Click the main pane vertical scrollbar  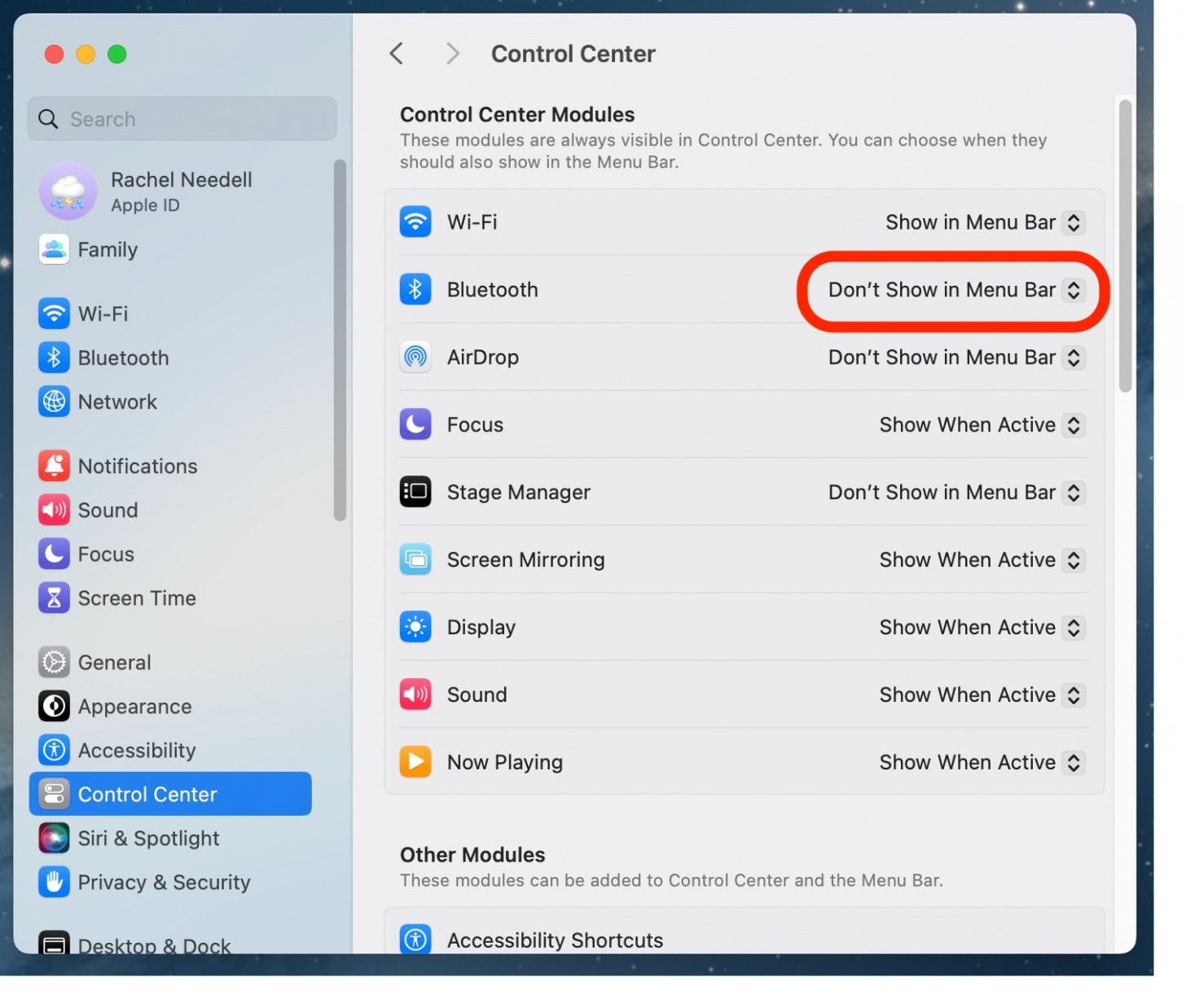pyautogui.click(x=1125, y=244)
